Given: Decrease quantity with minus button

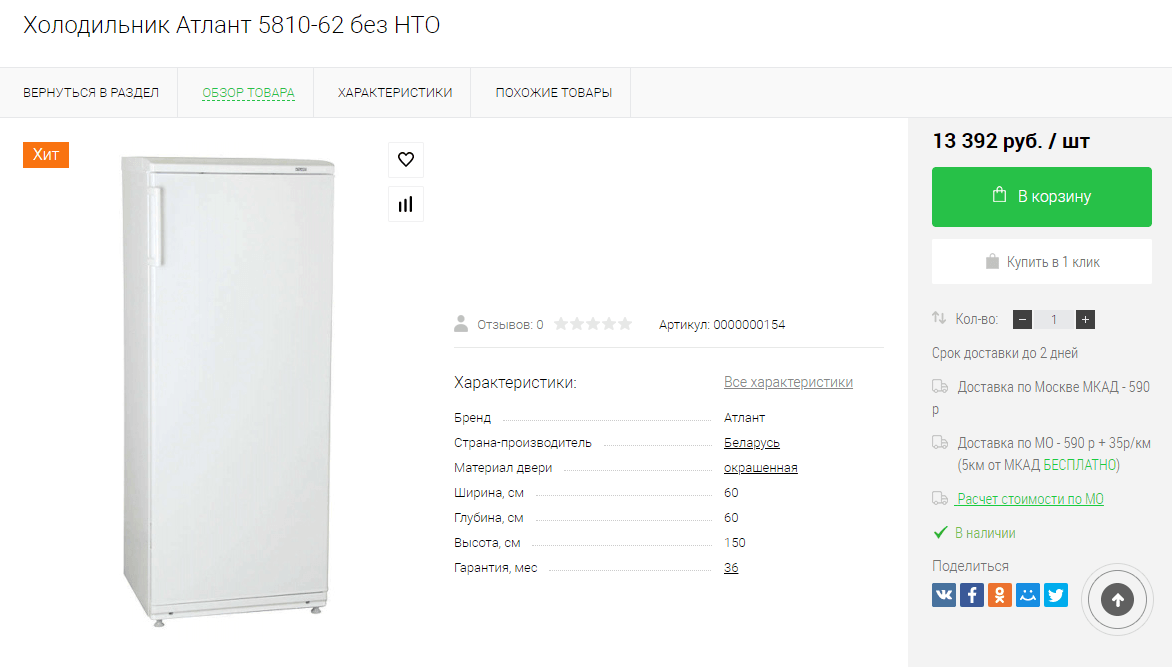Looking at the screenshot, I should [1022, 320].
